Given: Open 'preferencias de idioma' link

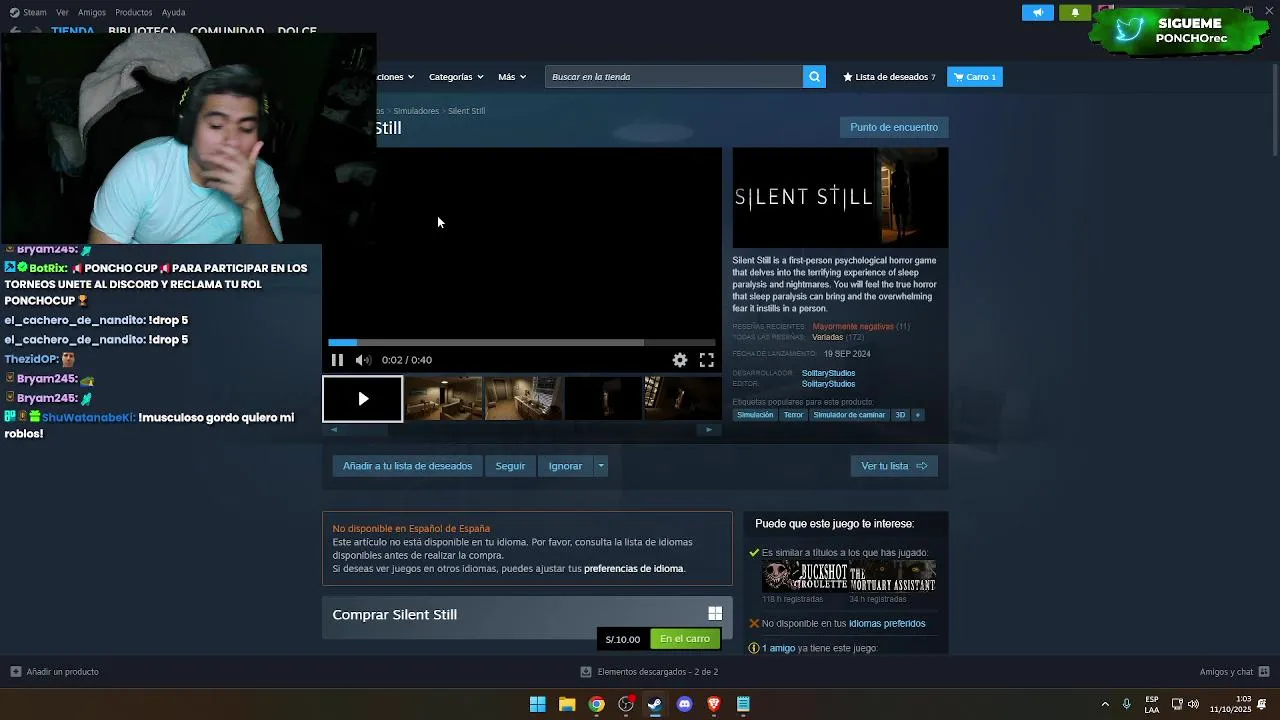Looking at the screenshot, I should pos(634,569).
